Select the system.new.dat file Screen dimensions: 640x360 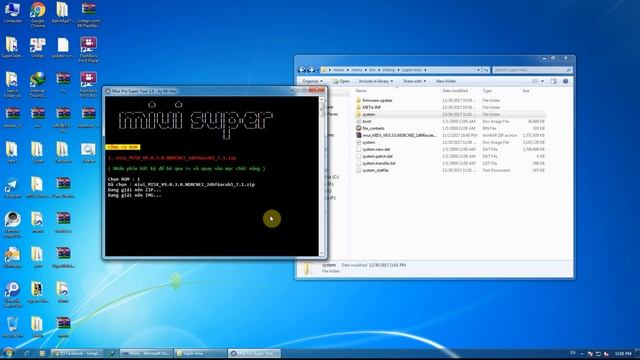pos(376,149)
